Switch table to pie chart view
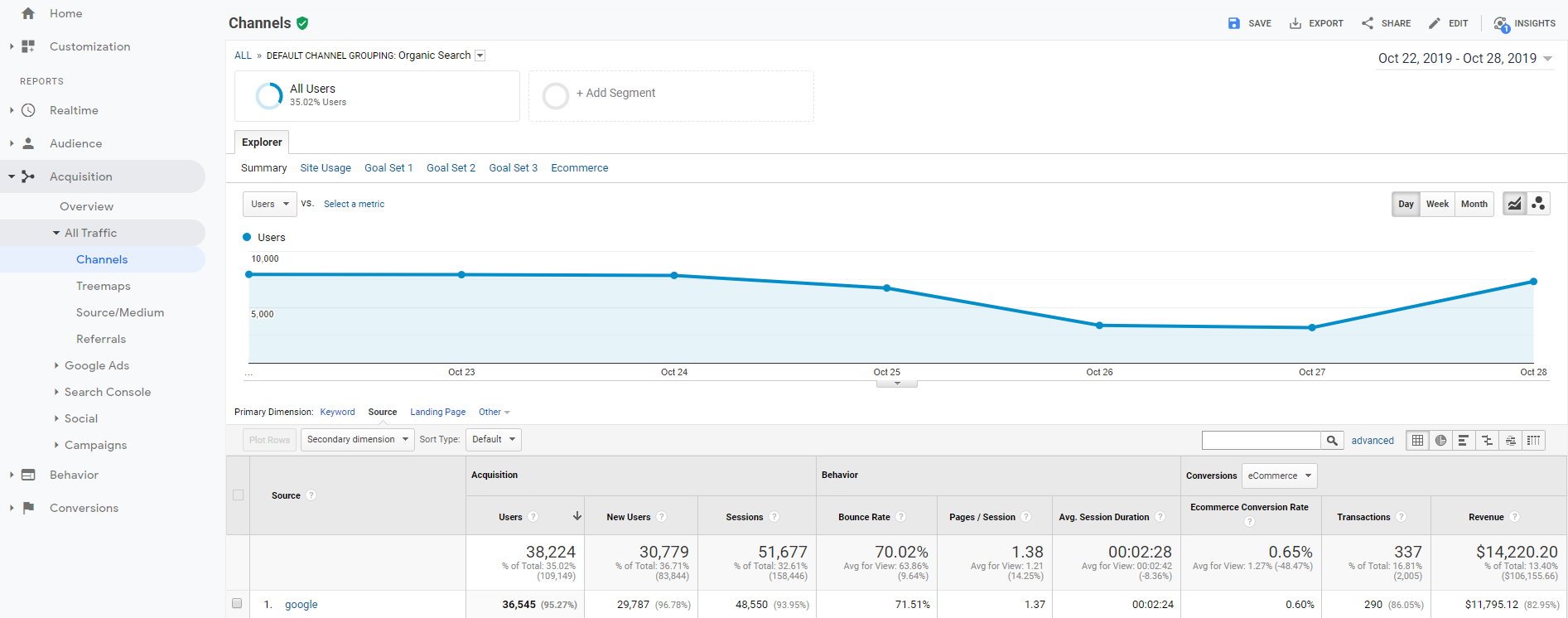1568x618 pixels. (x=1441, y=441)
